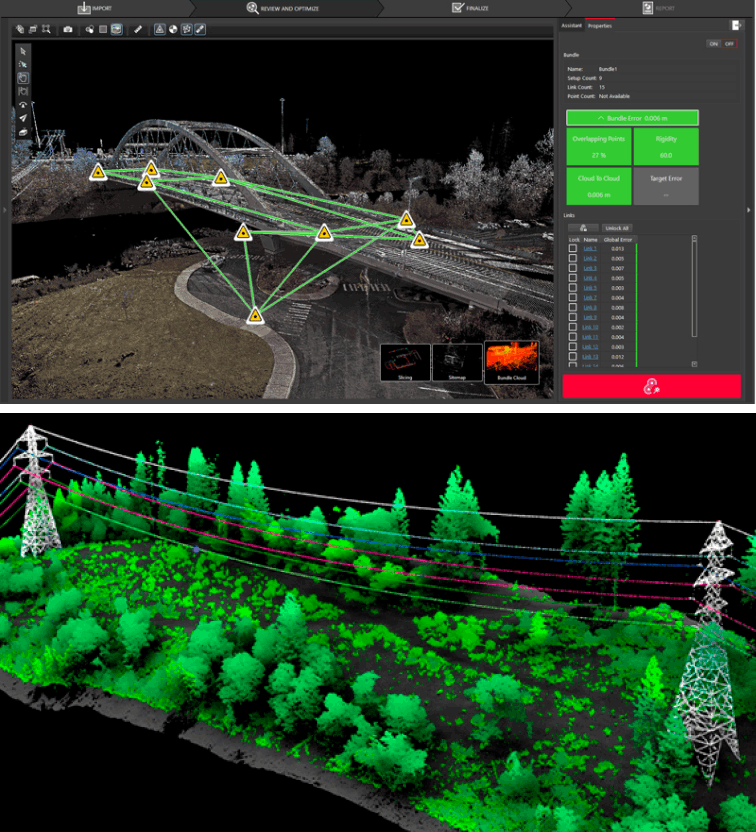This screenshot has width=756, height=832.
Task: Click the Name column header in Links
Action: (590, 240)
